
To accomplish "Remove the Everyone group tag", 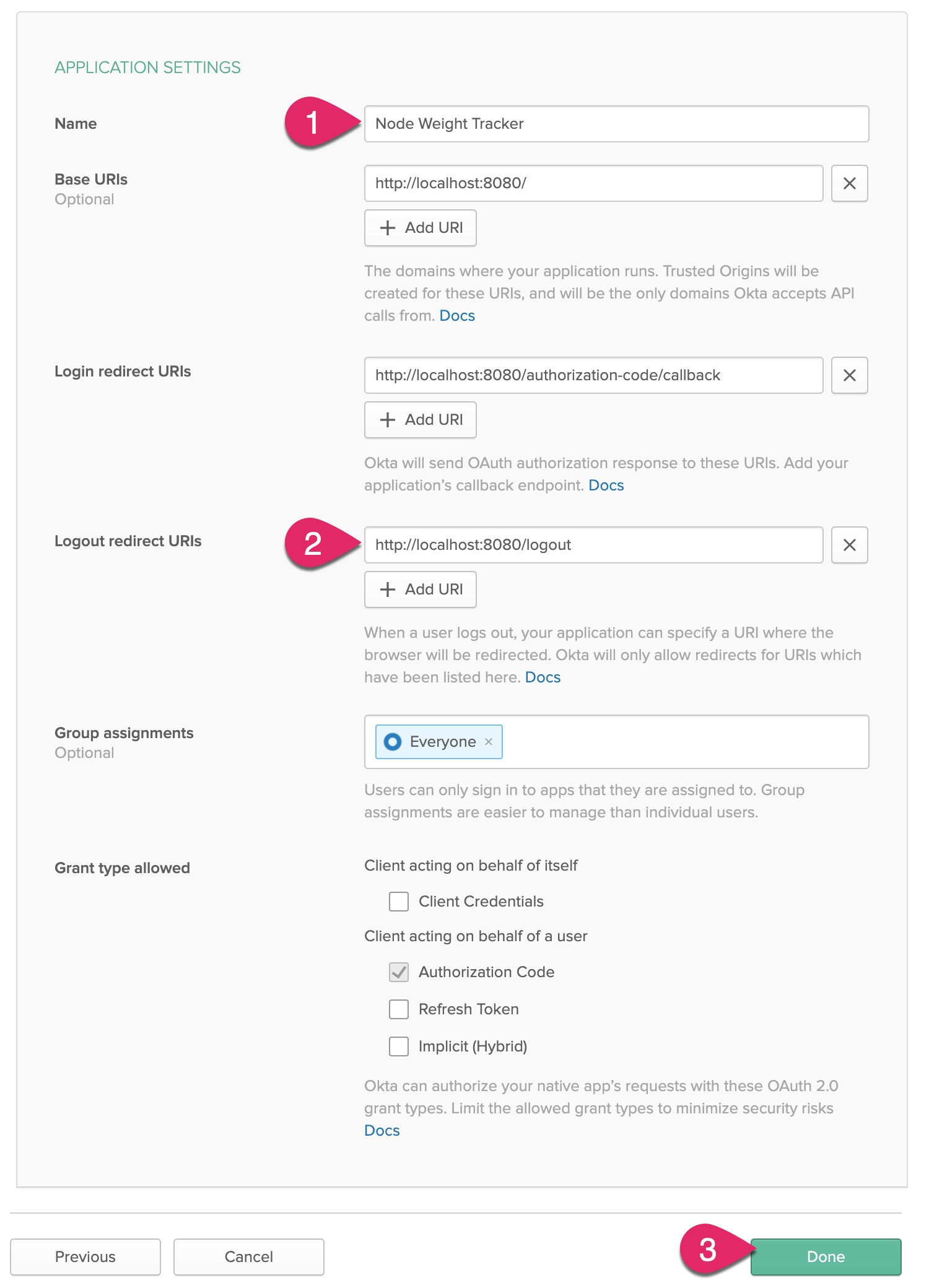I will point(489,742).
